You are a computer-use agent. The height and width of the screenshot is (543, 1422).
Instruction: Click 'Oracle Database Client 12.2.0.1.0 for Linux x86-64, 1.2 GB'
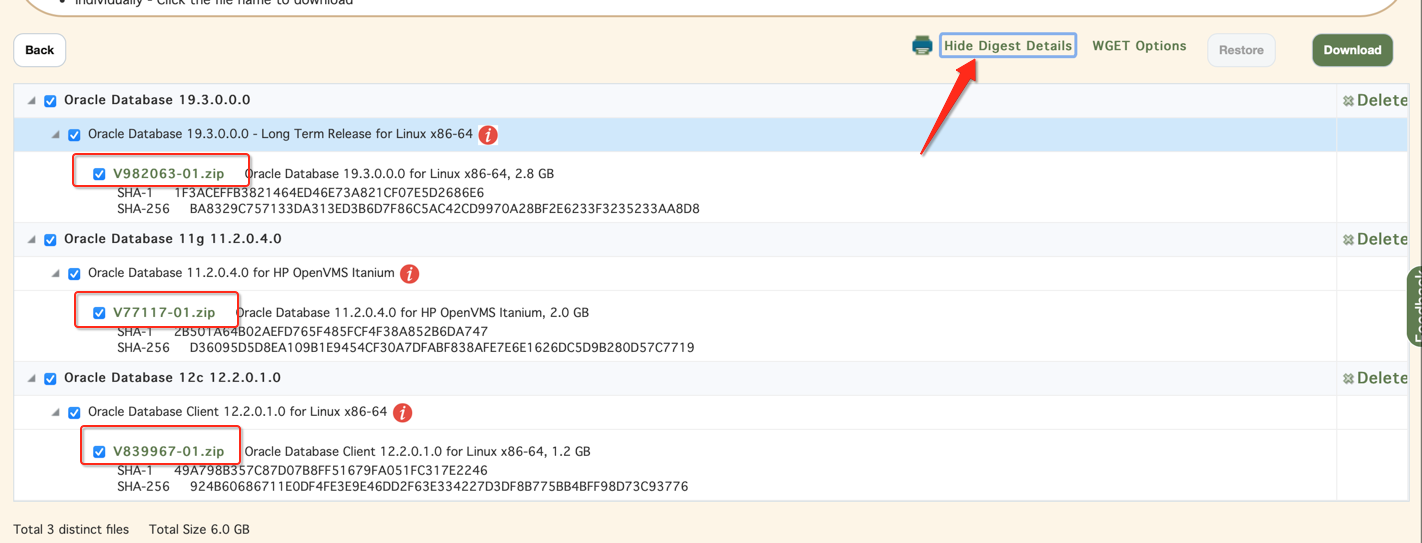point(417,452)
